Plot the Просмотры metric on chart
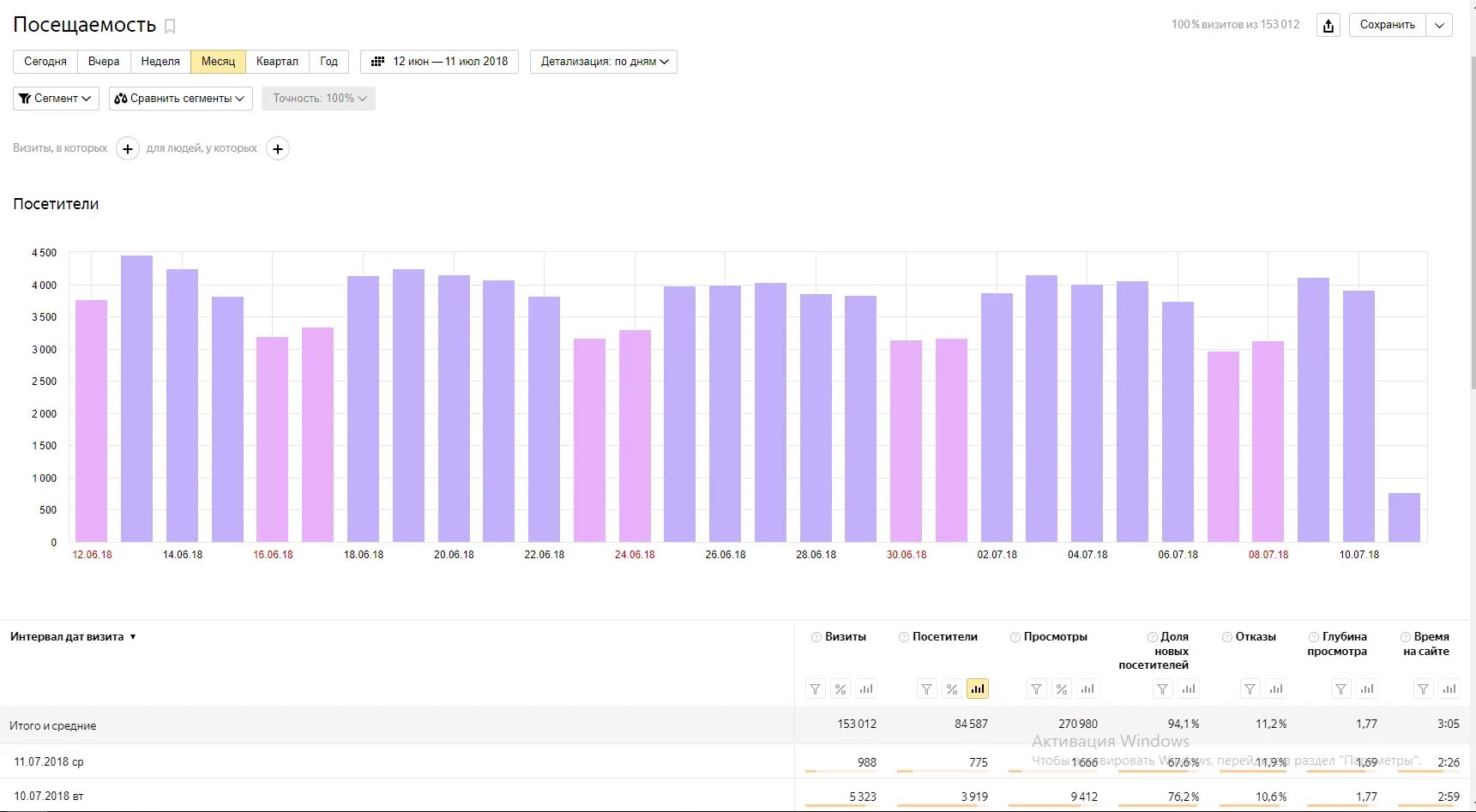 click(x=1087, y=689)
